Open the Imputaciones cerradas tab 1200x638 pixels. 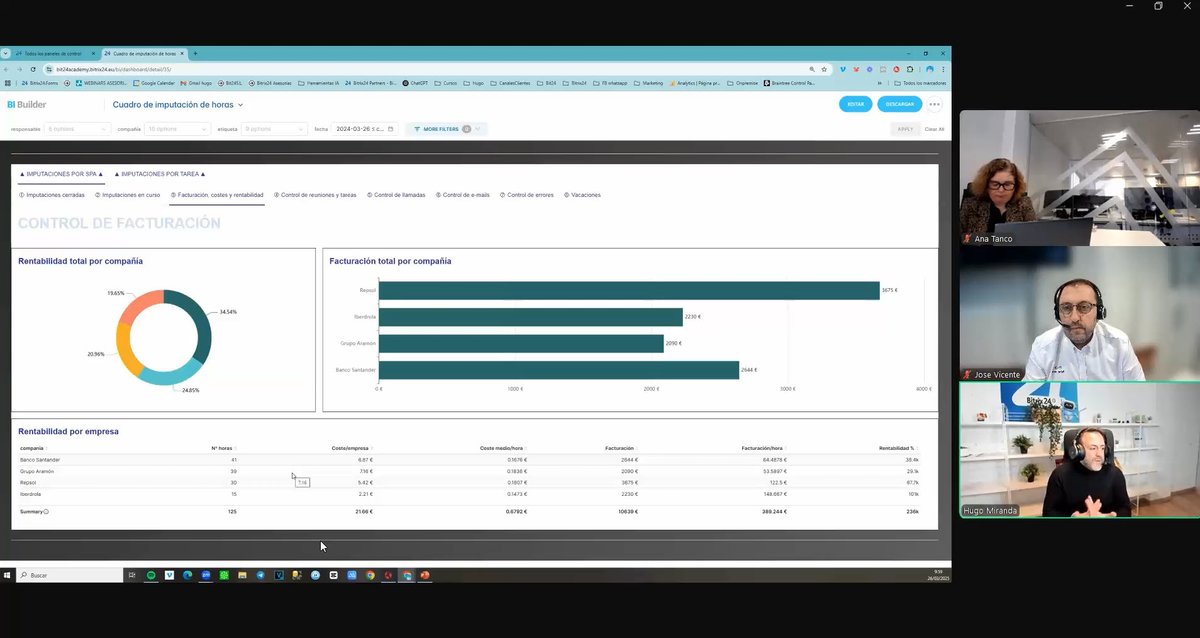point(52,195)
